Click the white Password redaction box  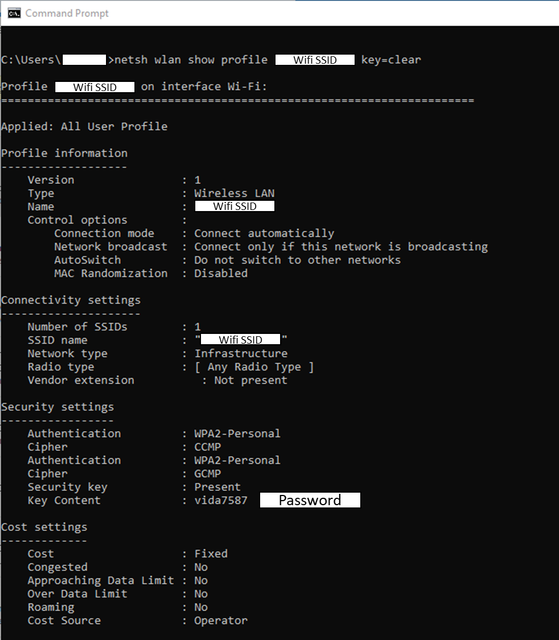point(310,500)
